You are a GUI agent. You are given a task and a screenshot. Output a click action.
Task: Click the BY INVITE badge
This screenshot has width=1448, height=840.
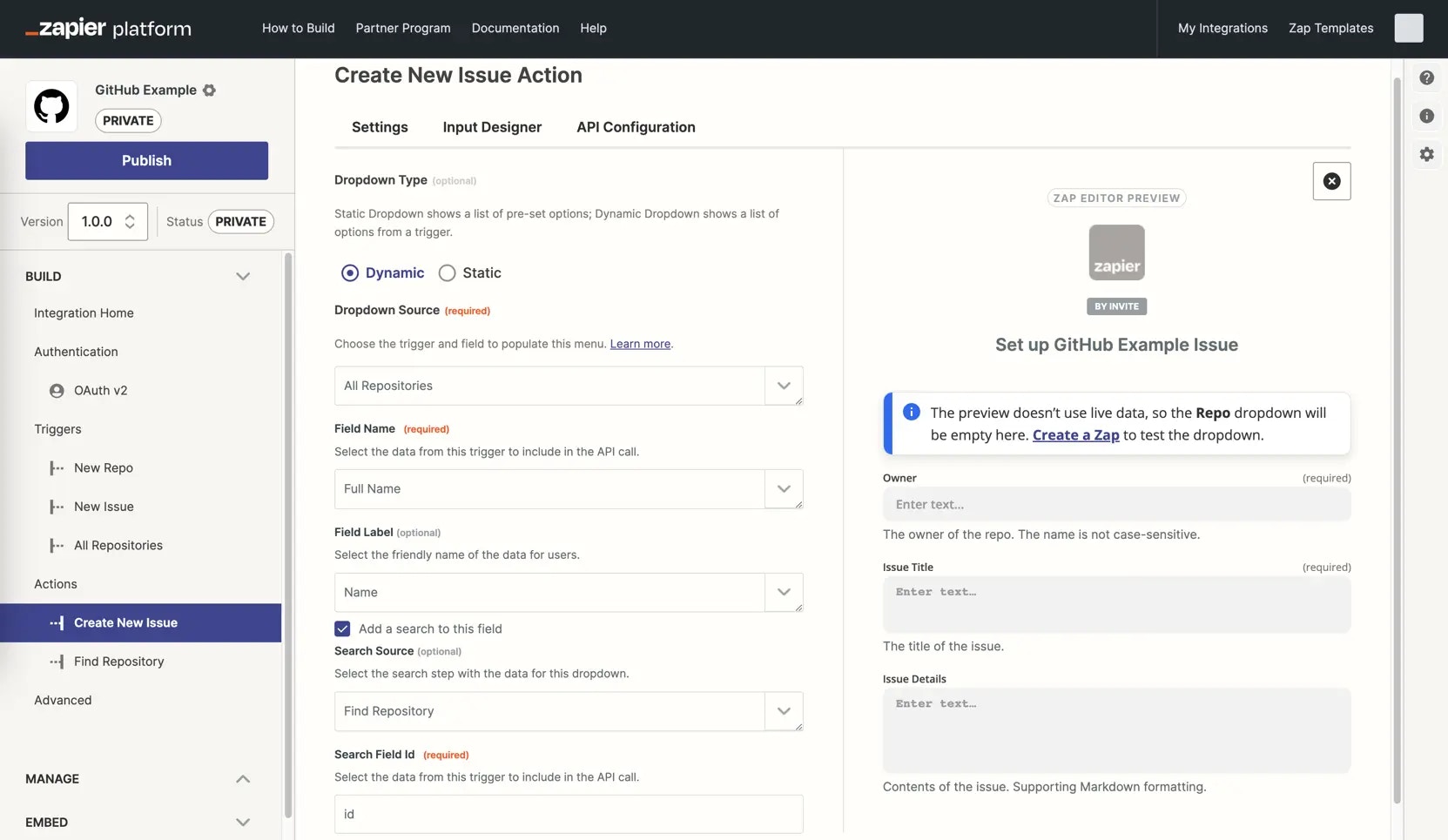[1116, 306]
